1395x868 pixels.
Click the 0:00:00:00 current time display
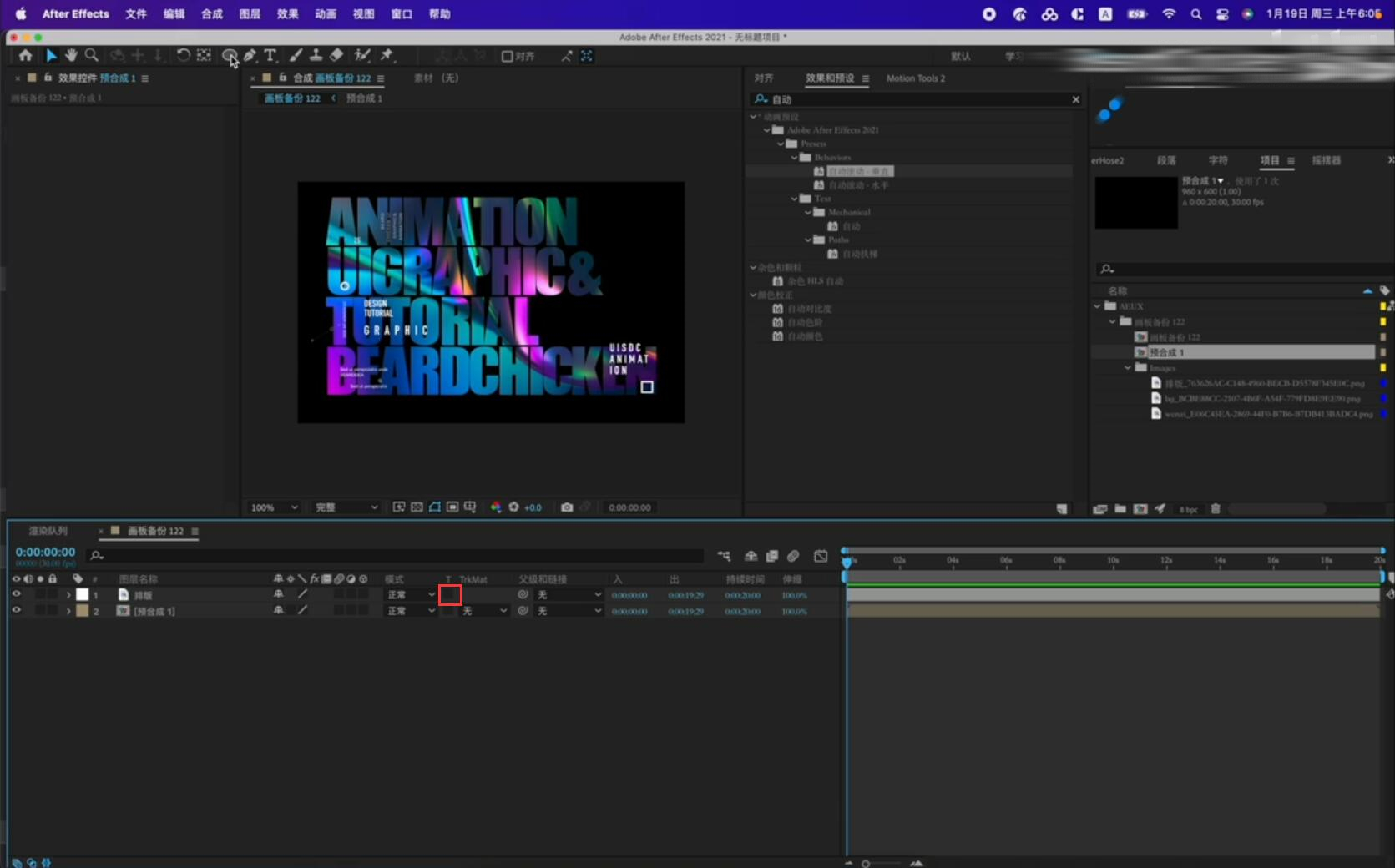(x=45, y=552)
